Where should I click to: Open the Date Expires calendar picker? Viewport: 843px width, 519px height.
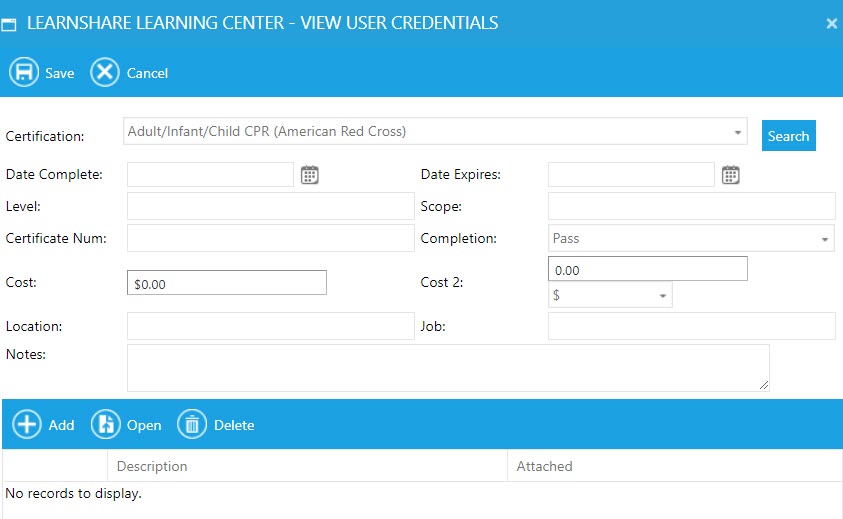[731, 175]
